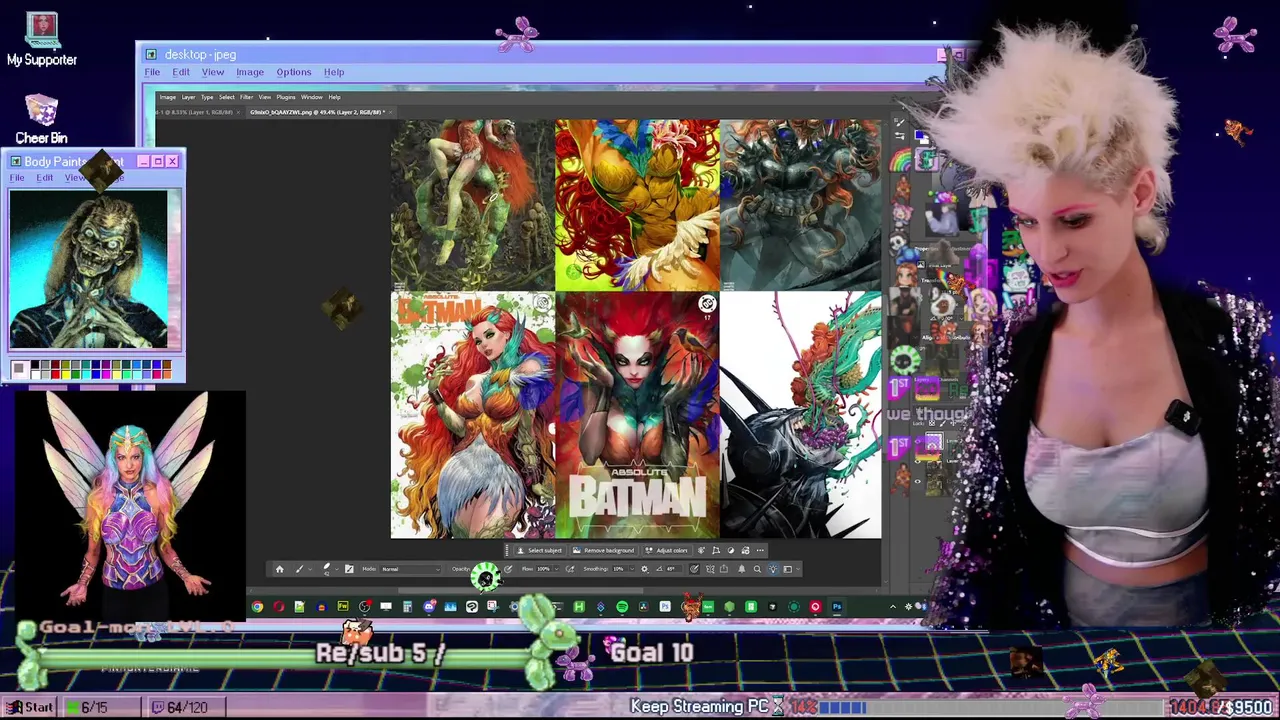
Task: Expand the Flow percentage dropdown arrow
Action: [557, 569]
